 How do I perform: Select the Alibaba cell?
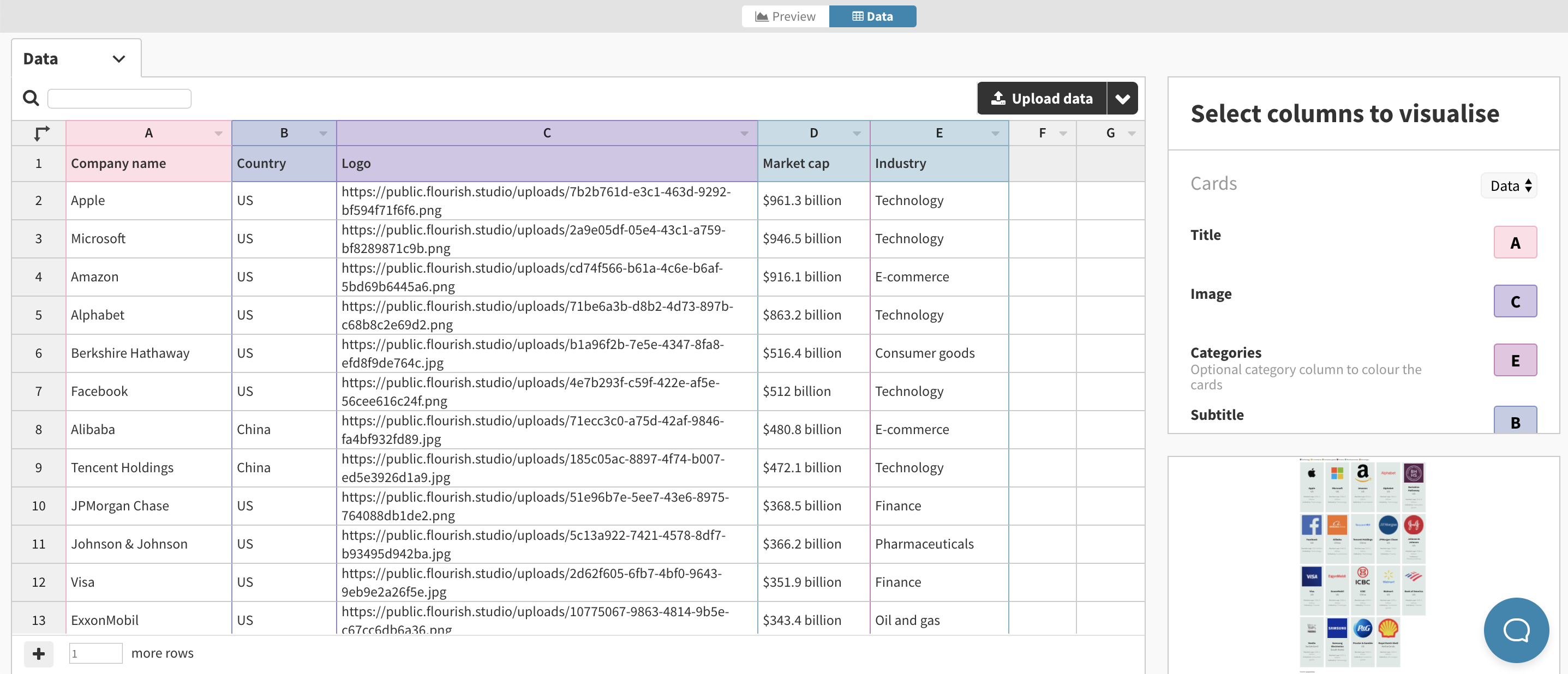pos(148,430)
